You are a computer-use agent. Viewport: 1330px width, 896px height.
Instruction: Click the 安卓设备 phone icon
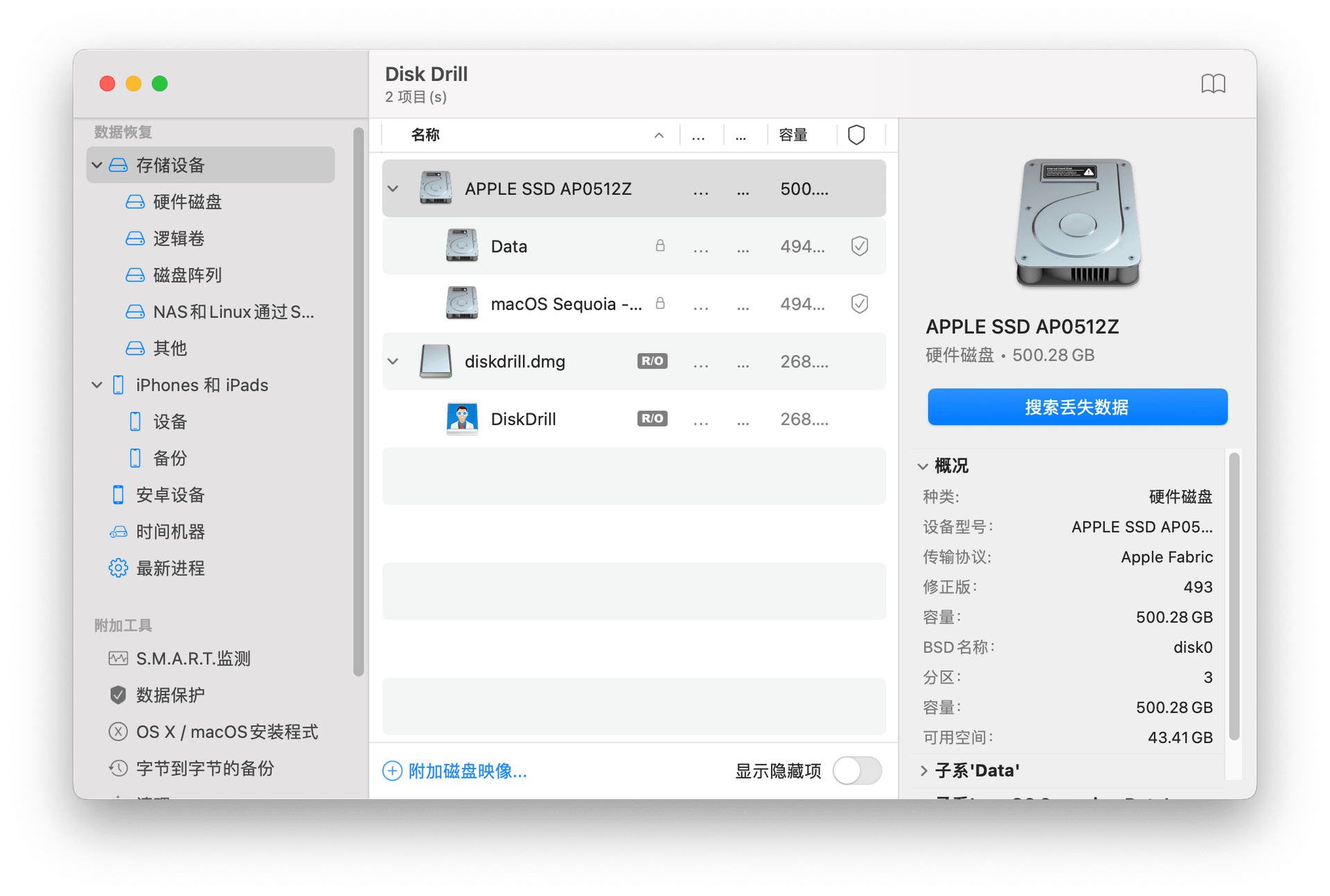118,495
